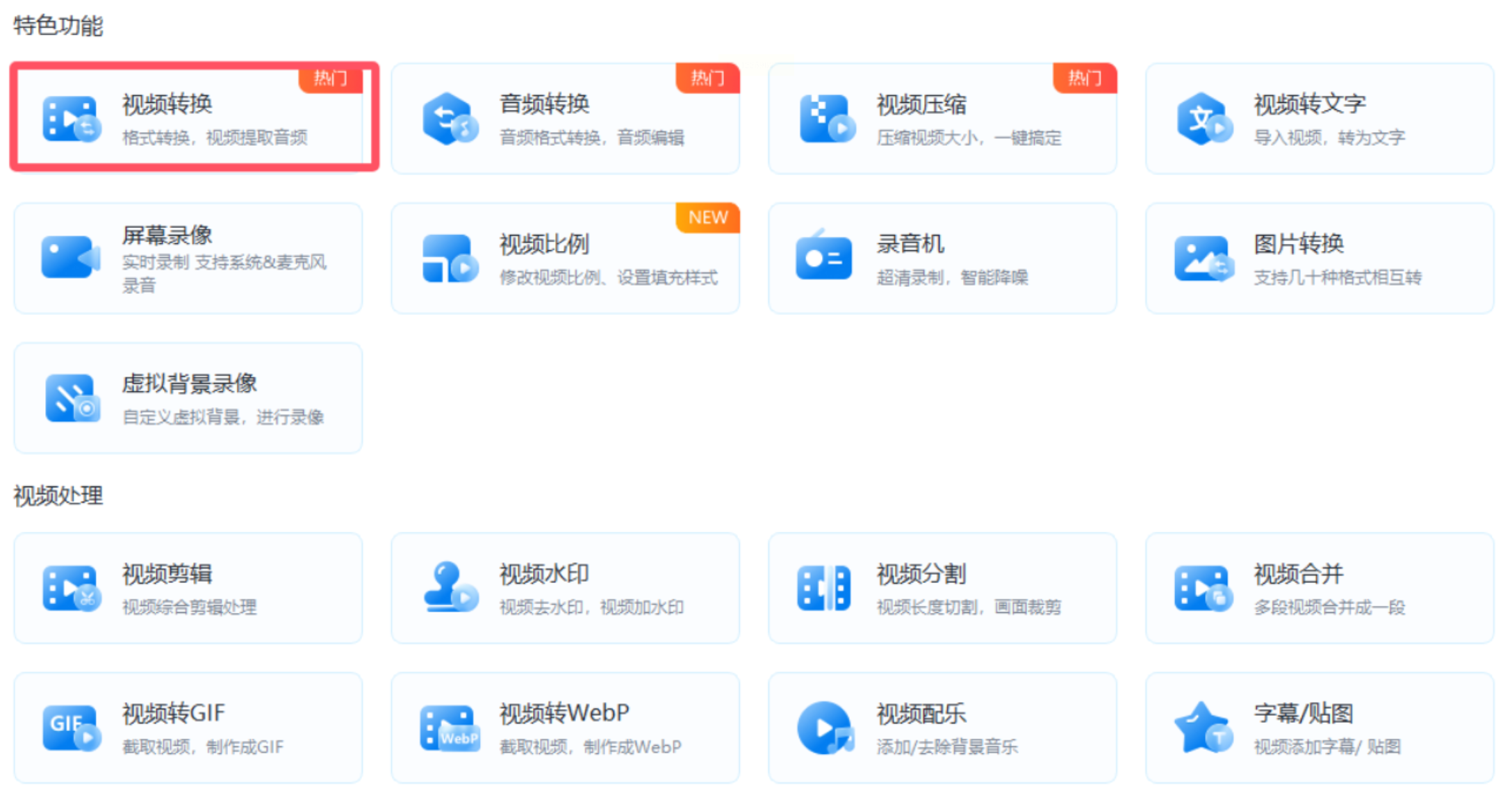1512x802 pixels.
Task: Click the 视频转WebP tile title
Action: click(564, 713)
